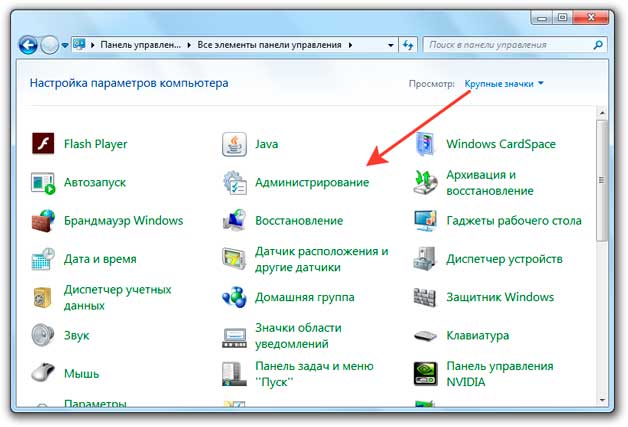The width and height of the screenshot is (628, 427).
Task: Click the Control Panel icon in address bar
Action: [x=79, y=44]
